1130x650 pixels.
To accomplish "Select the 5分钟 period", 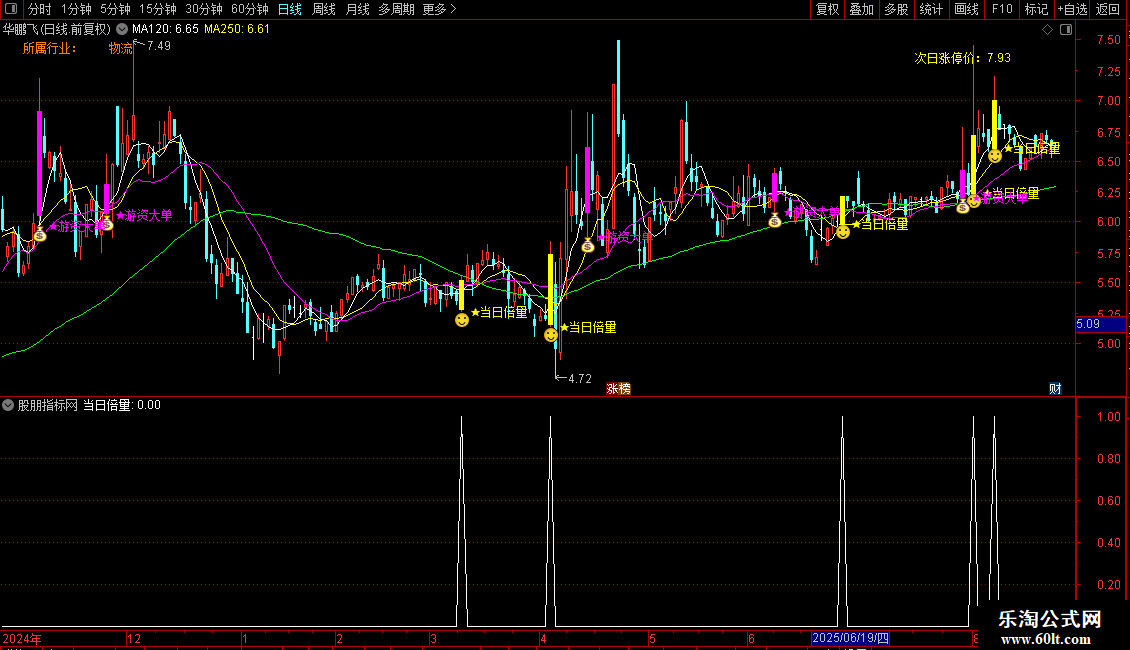I will tap(115, 9).
